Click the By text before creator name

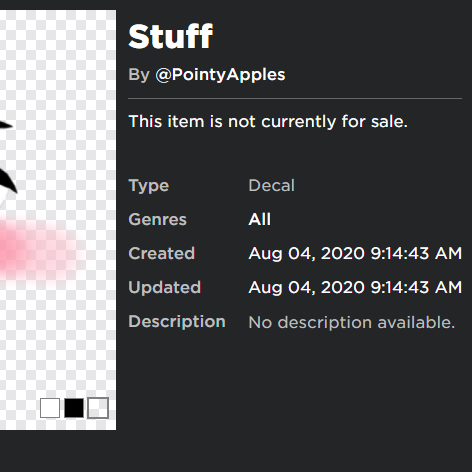tap(139, 75)
